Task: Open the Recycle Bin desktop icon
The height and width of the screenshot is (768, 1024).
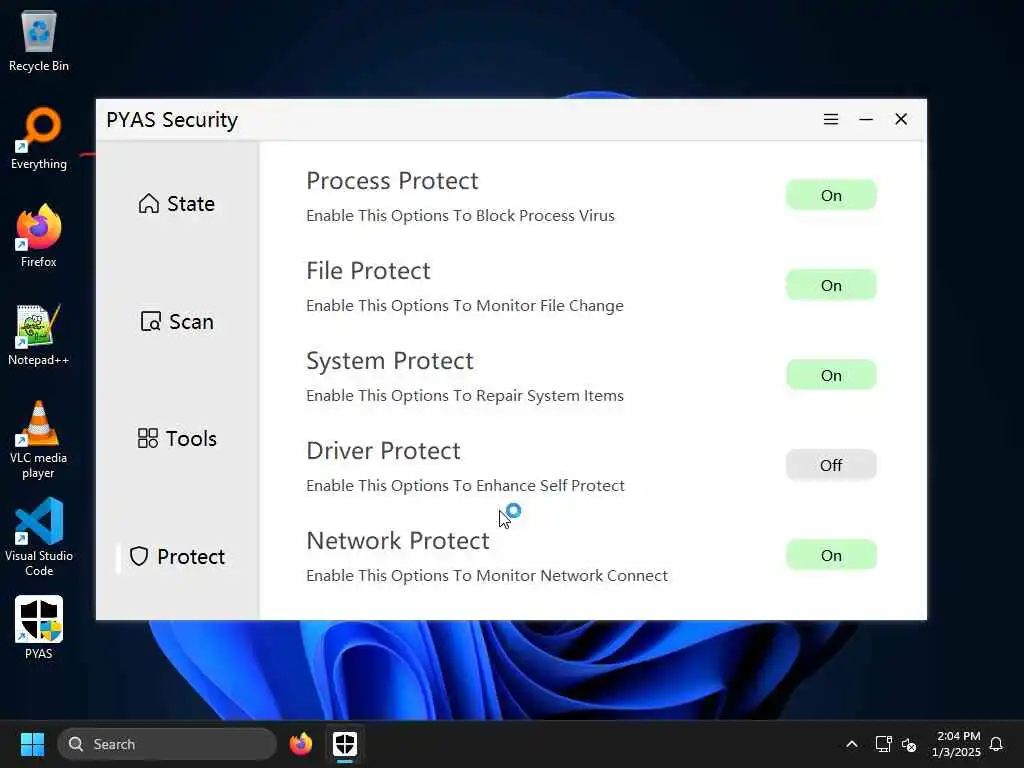Action: (39, 40)
